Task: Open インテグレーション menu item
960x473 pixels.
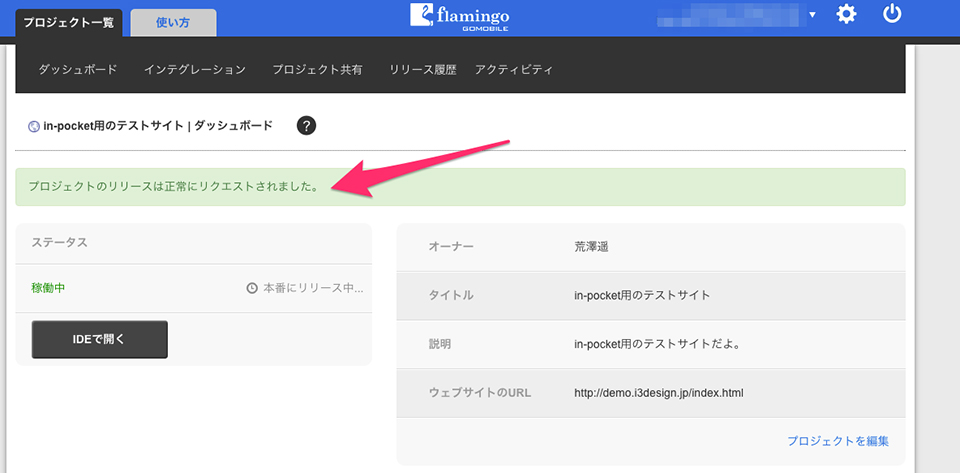Action: click(195, 70)
